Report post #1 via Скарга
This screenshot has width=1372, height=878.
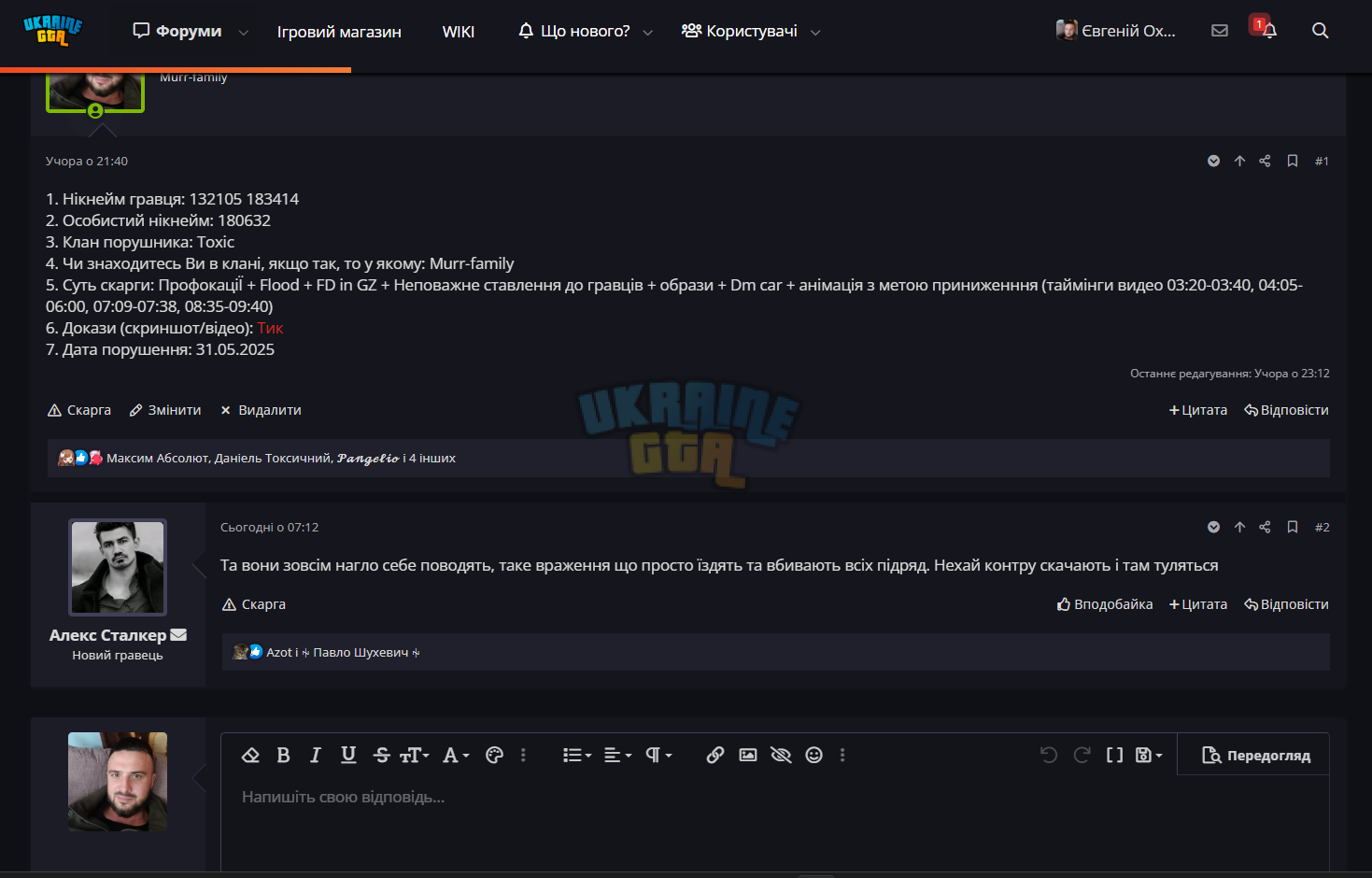(x=79, y=410)
